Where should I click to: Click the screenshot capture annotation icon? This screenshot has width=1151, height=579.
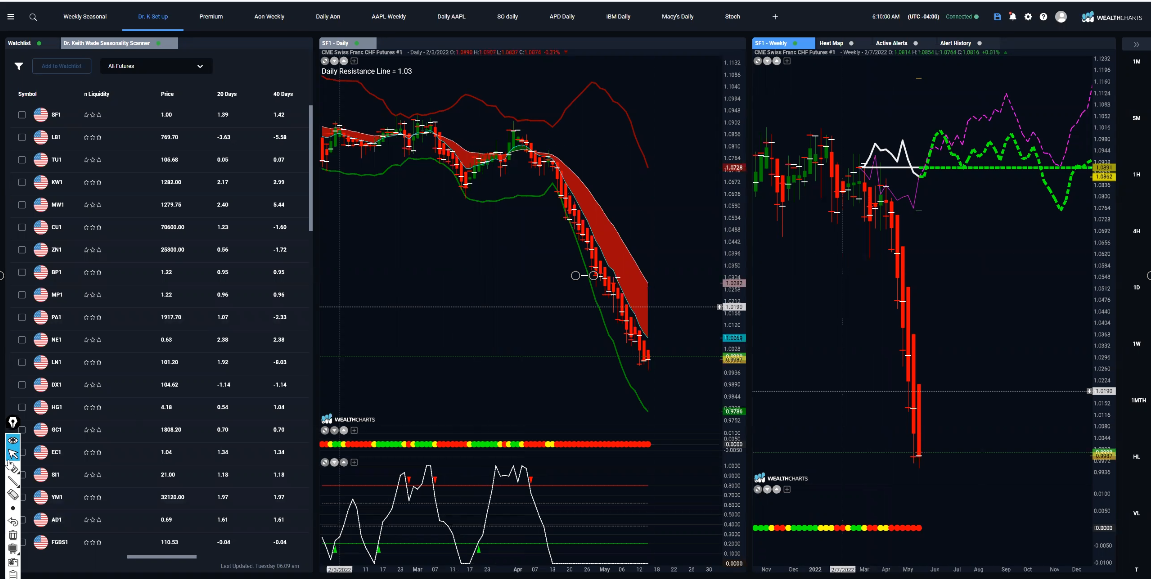[12, 561]
